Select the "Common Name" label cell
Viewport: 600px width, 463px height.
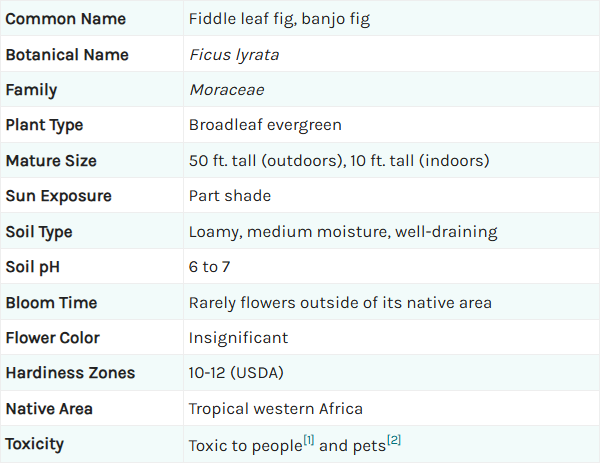[92, 18]
